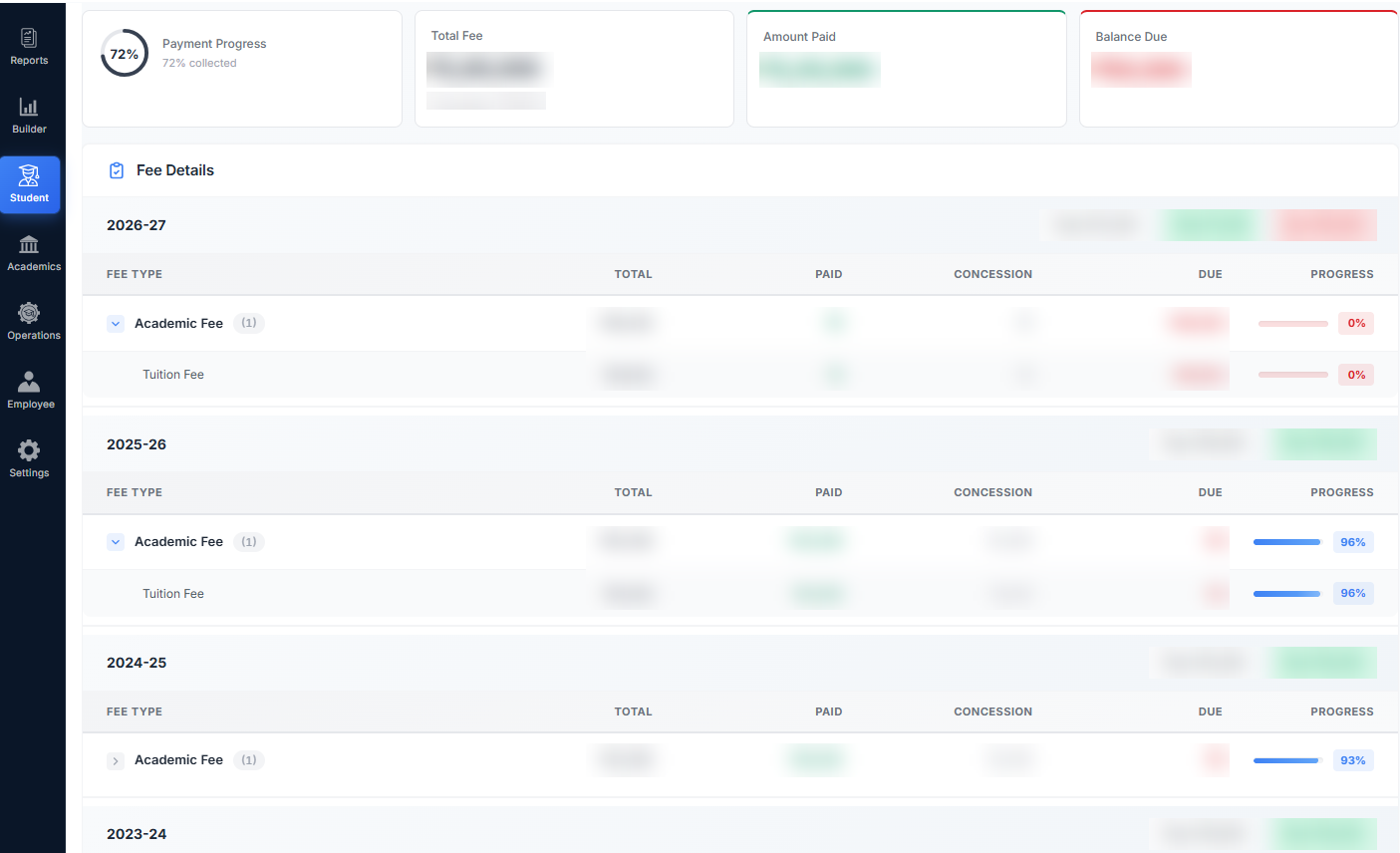The image size is (1400, 853).
Task: Click the 2024-25 year section header
Action: (739, 663)
